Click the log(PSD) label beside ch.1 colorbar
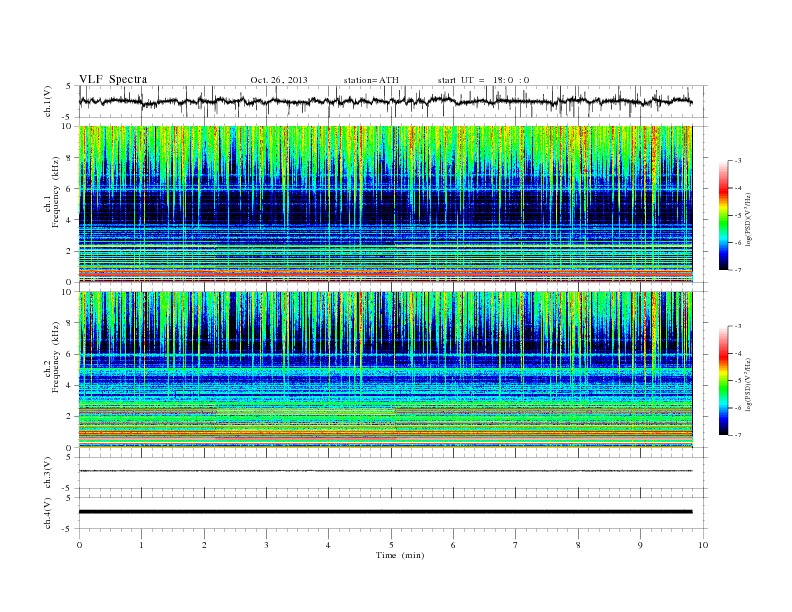Viewport: 792px width, 612px height. coord(748,220)
